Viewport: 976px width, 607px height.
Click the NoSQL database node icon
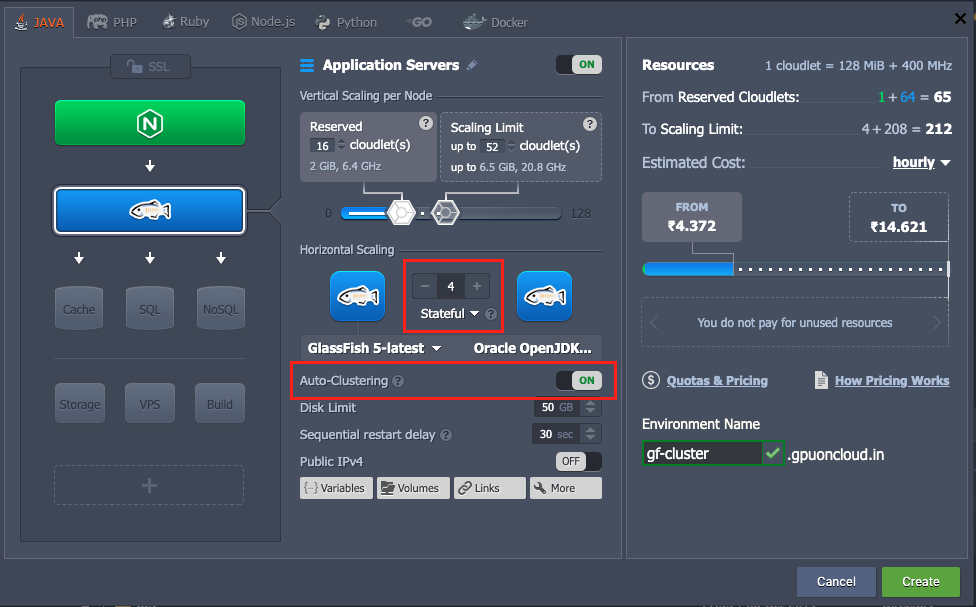[x=220, y=307]
